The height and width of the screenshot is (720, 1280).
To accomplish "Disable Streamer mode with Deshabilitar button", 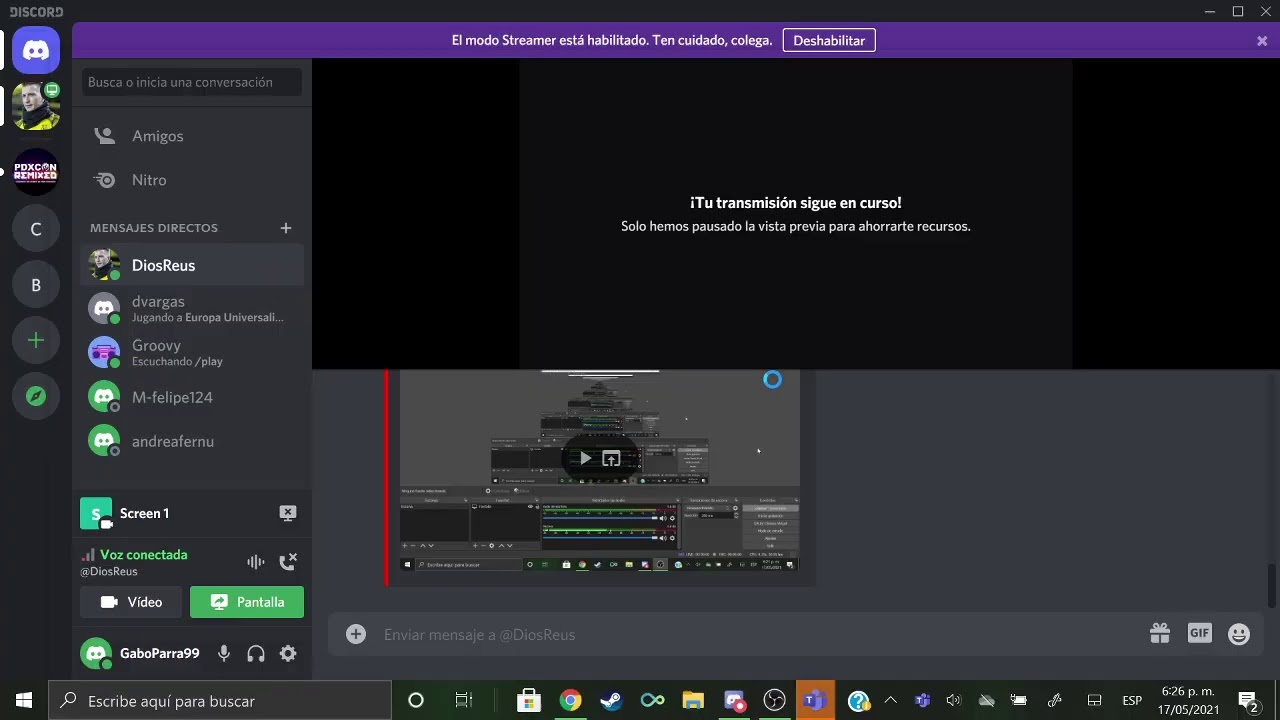I will [x=829, y=40].
